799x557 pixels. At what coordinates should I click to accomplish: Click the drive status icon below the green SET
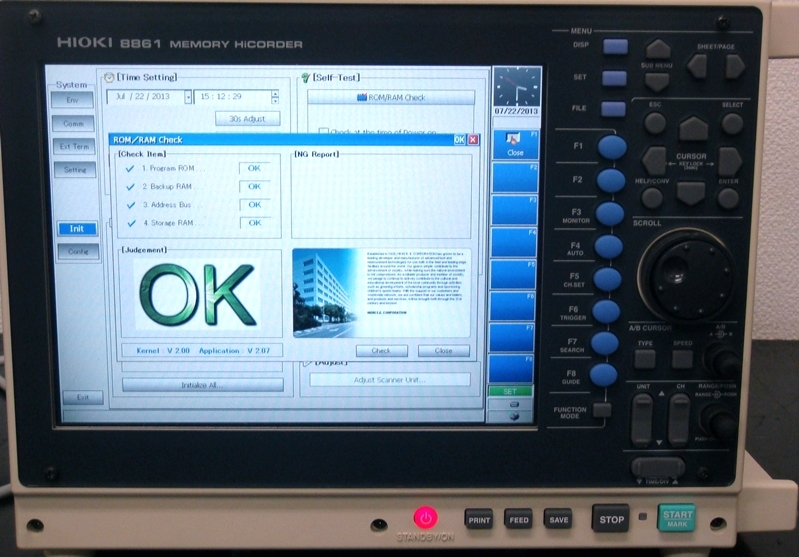coord(514,404)
